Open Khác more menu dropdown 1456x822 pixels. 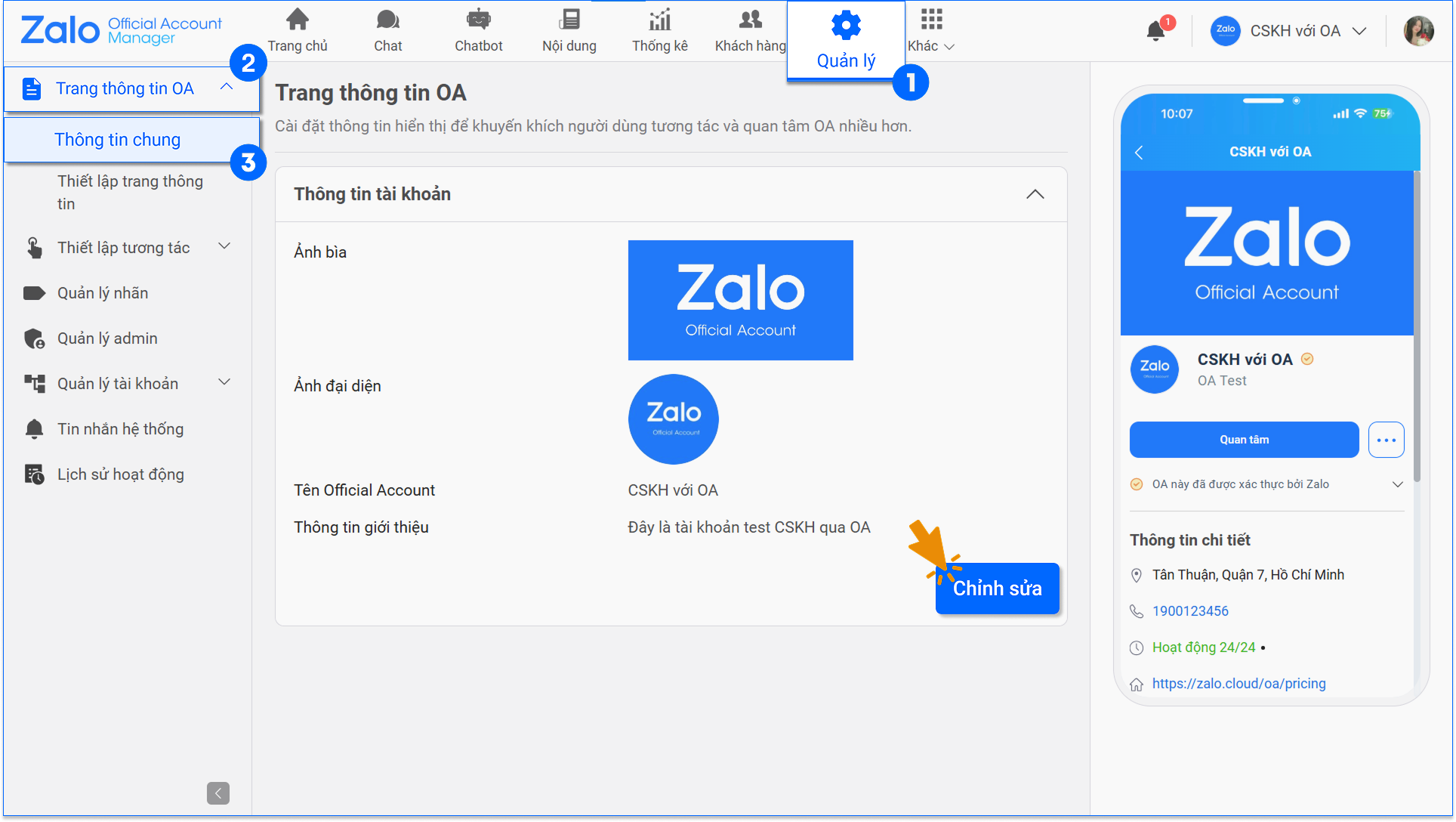(x=931, y=32)
